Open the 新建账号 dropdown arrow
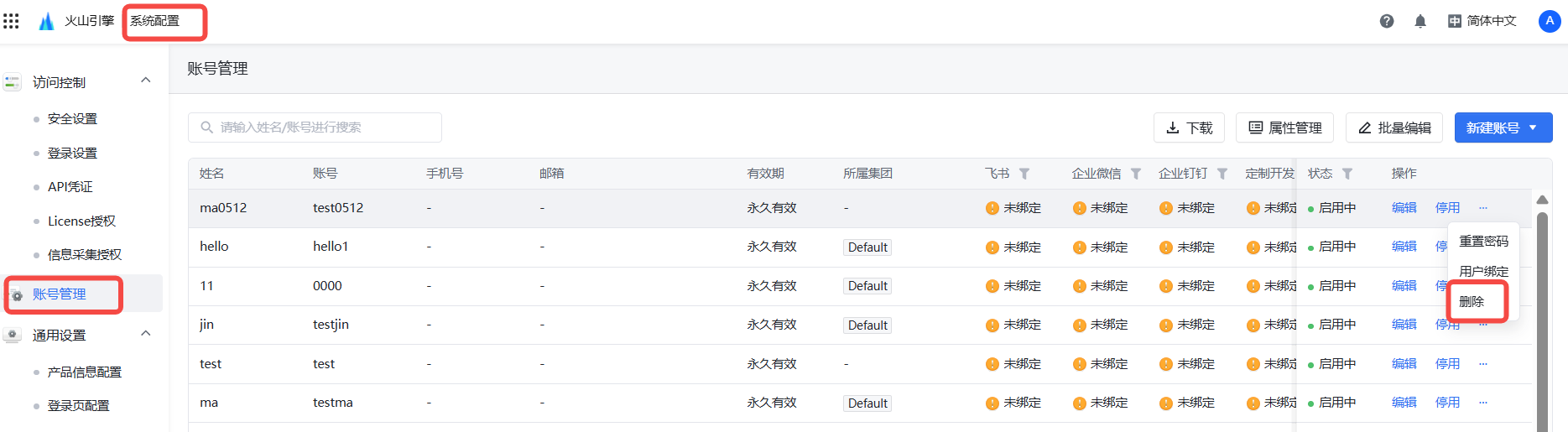This screenshot has height=432, width=1568. click(1533, 128)
